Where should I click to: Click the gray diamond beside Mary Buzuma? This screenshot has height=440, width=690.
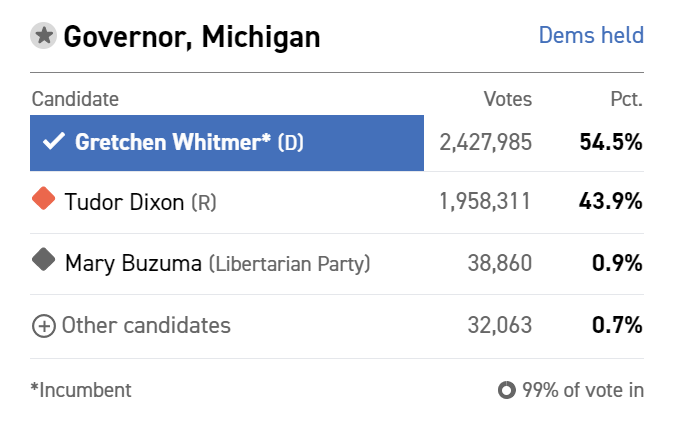[x=44, y=260]
